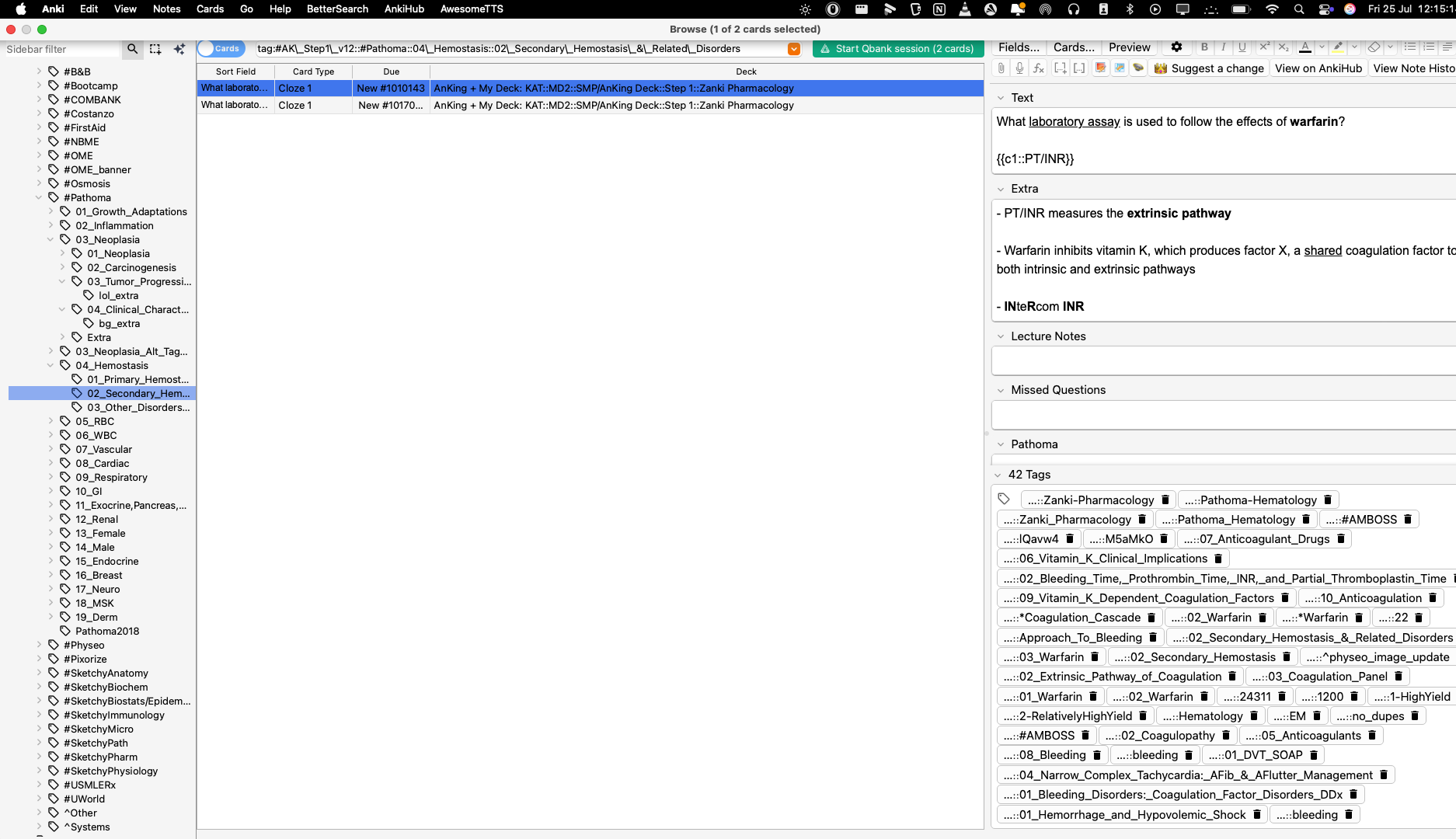This screenshot has width=1456, height=839.
Task: Collapse the Extra field section
Action: tap(1001, 189)
